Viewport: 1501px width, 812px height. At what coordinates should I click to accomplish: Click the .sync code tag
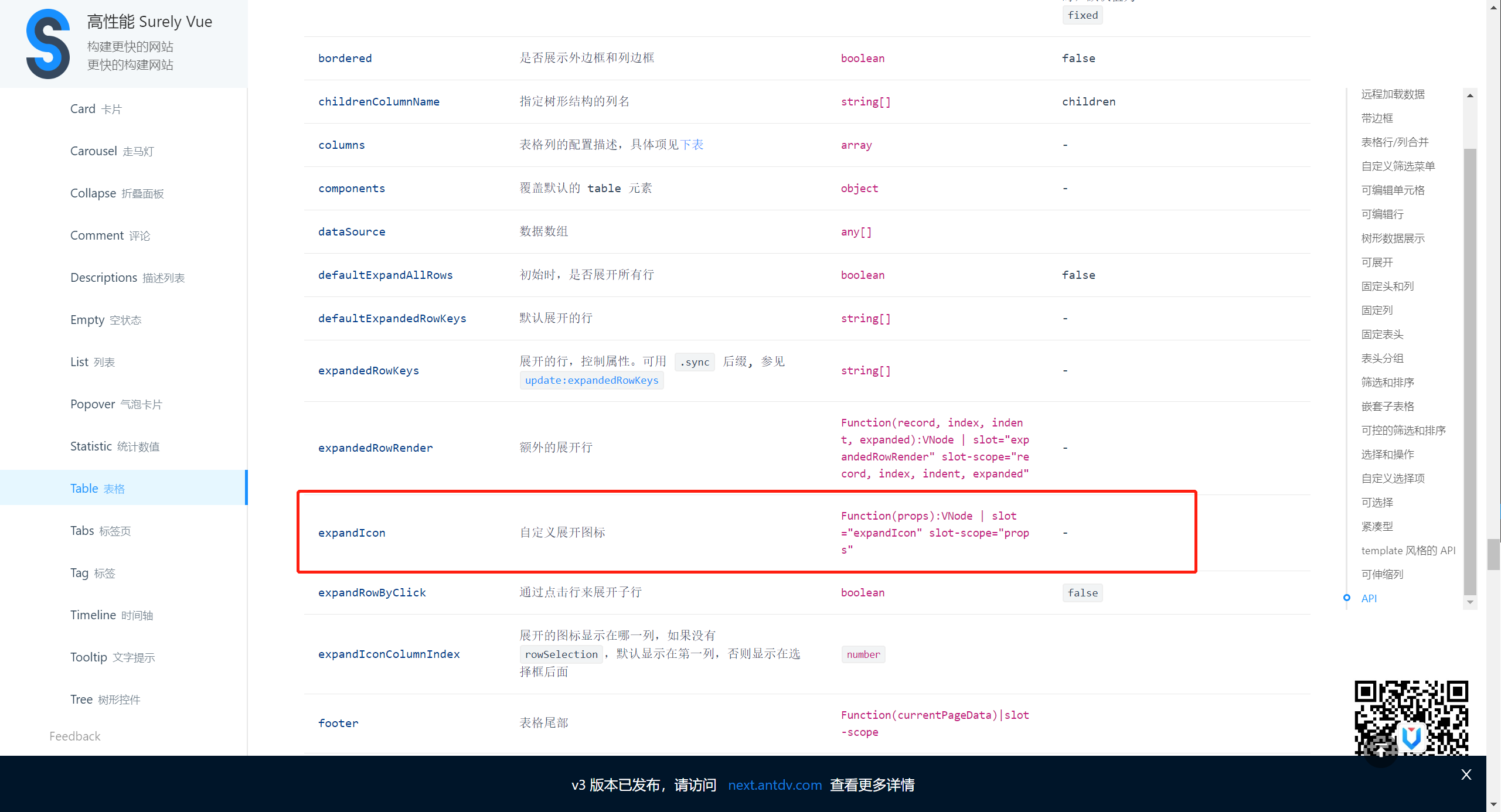pyautogui.click(x=695, y=362)
